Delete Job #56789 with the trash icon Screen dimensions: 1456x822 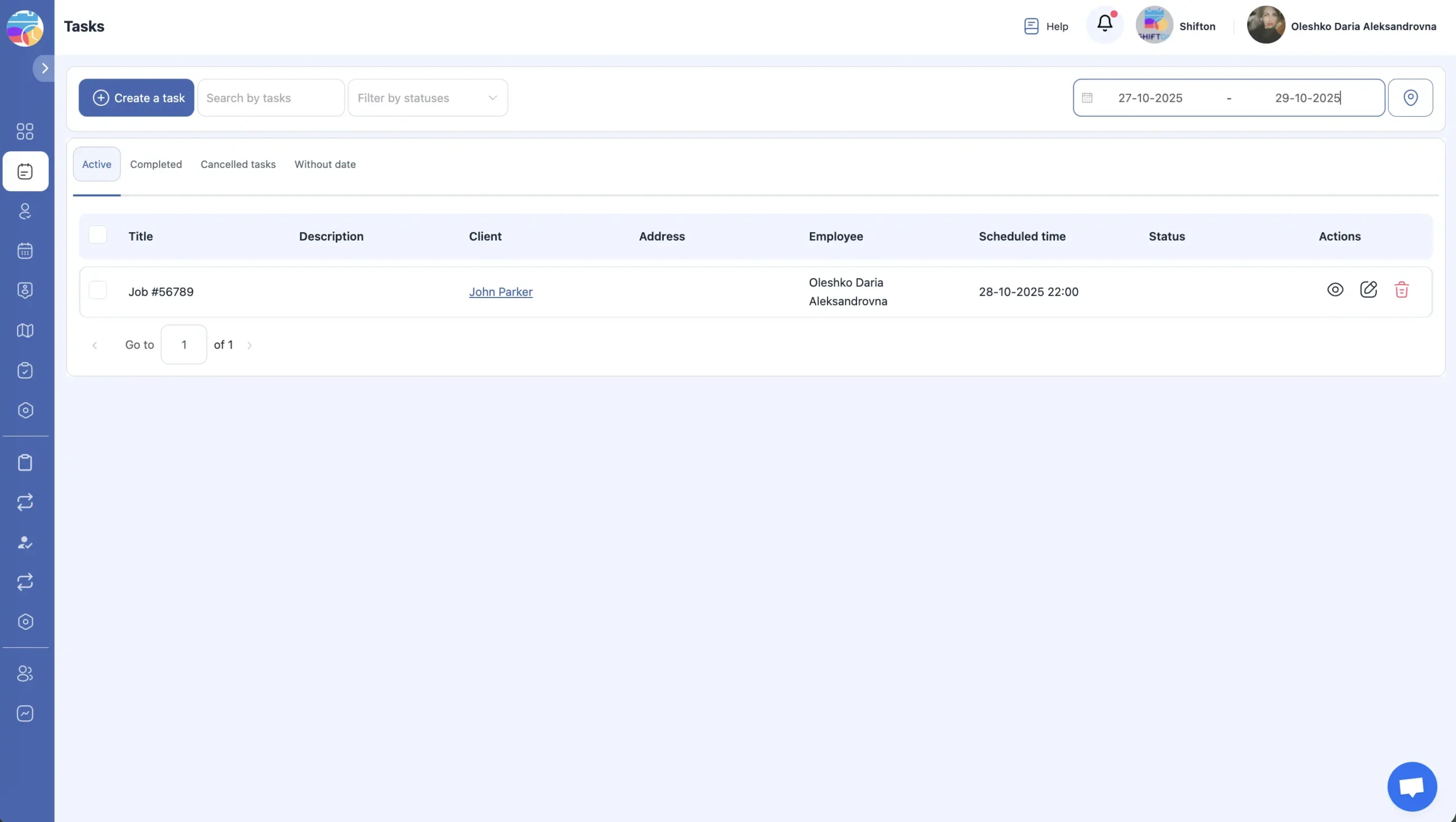click(1401, 290)
